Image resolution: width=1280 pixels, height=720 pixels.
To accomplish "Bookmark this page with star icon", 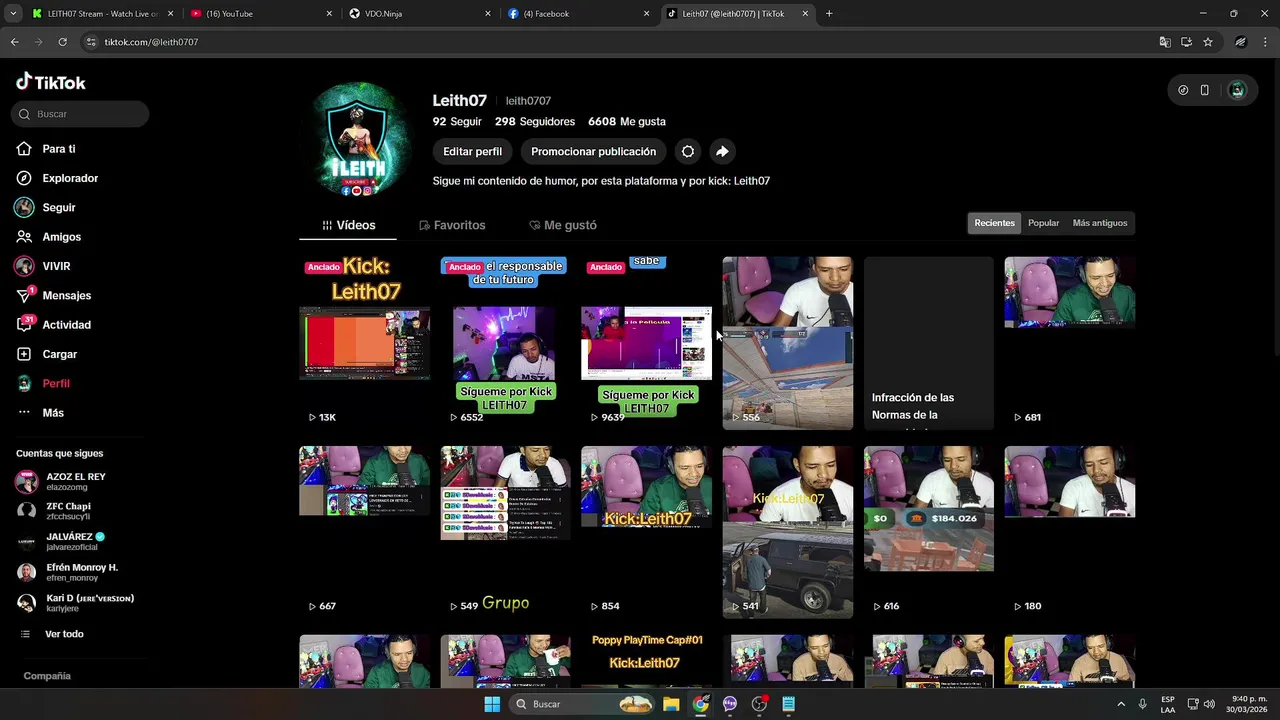I will pyautogui.click(x=1208, y=42).
